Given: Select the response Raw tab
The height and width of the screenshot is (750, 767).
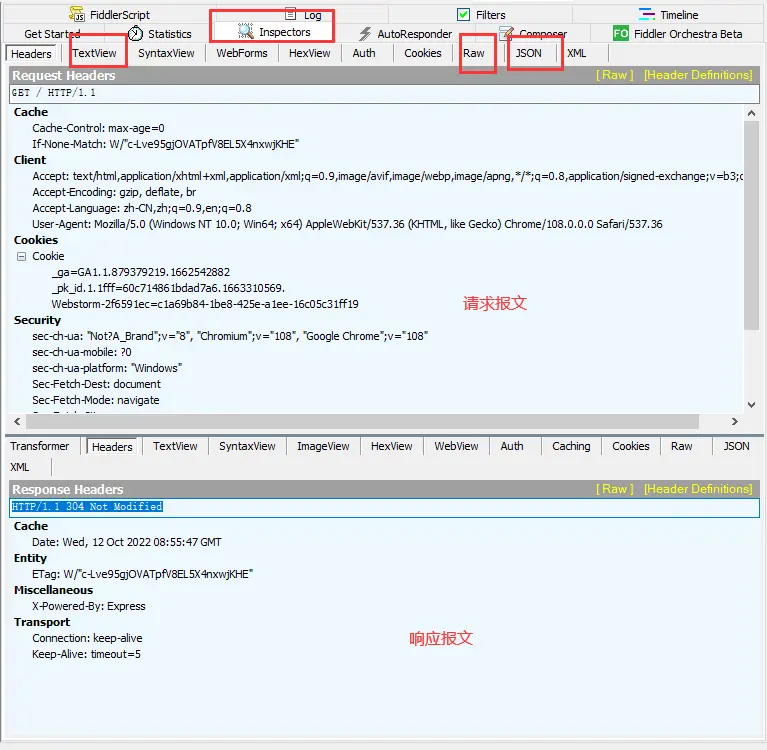Looking at the screenshot, I should pos(681,446).
